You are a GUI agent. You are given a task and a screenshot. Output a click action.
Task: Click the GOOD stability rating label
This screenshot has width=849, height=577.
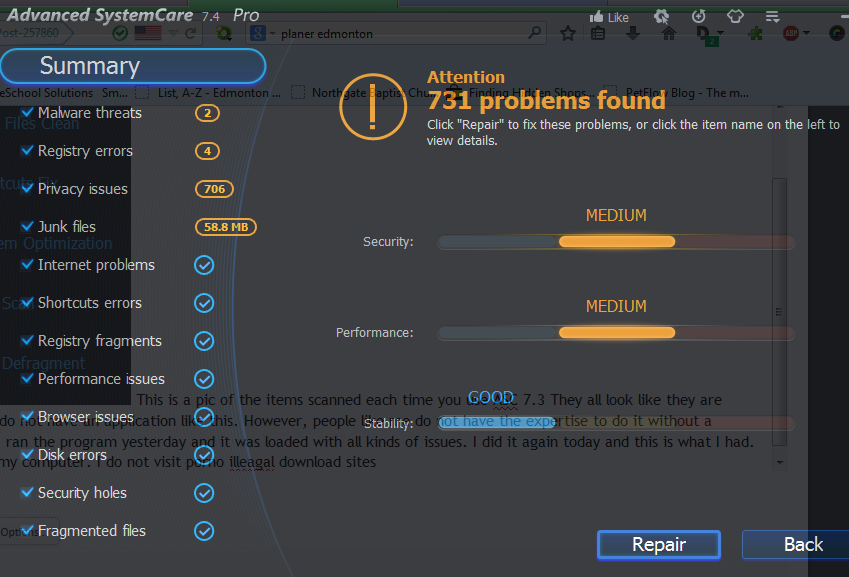pyautogui.click(x=491, y=397)
